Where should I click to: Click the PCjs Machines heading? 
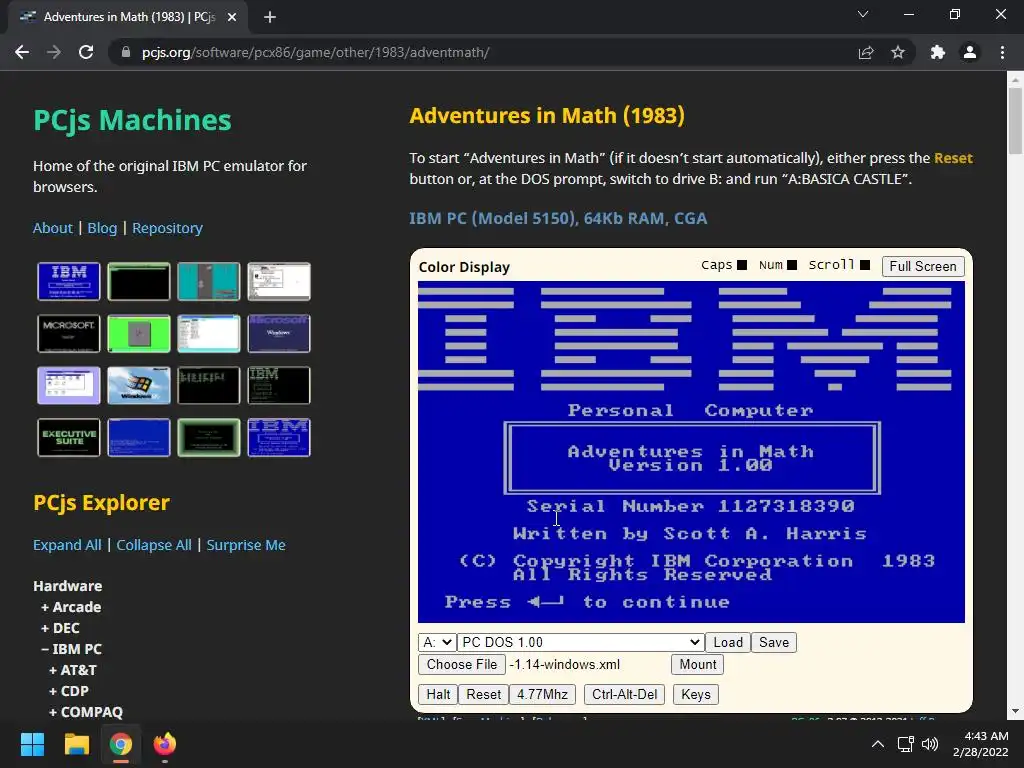click(x=133, y=120)
